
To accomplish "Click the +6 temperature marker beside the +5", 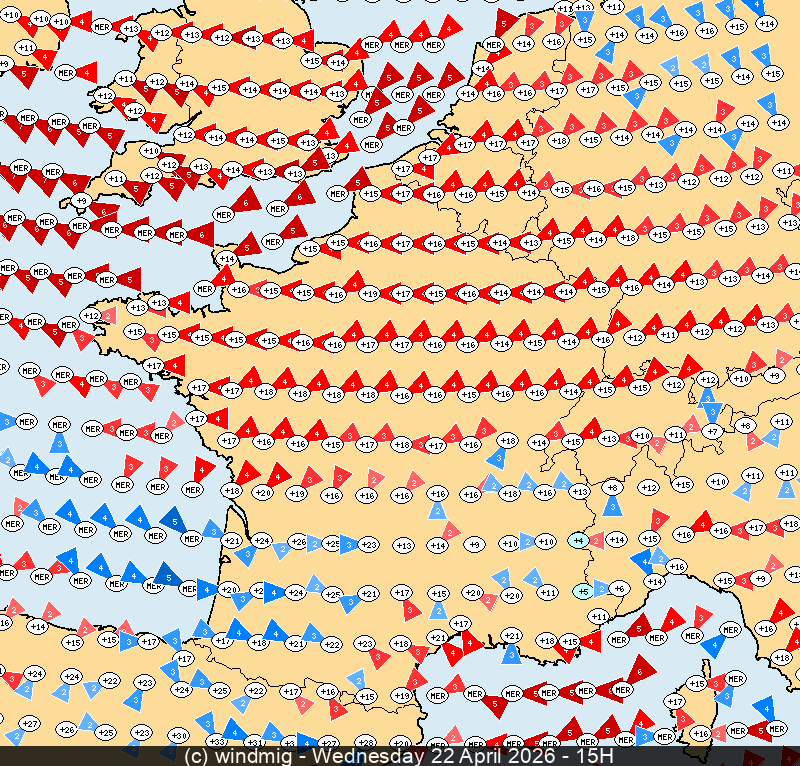I will tap(618, 588).
